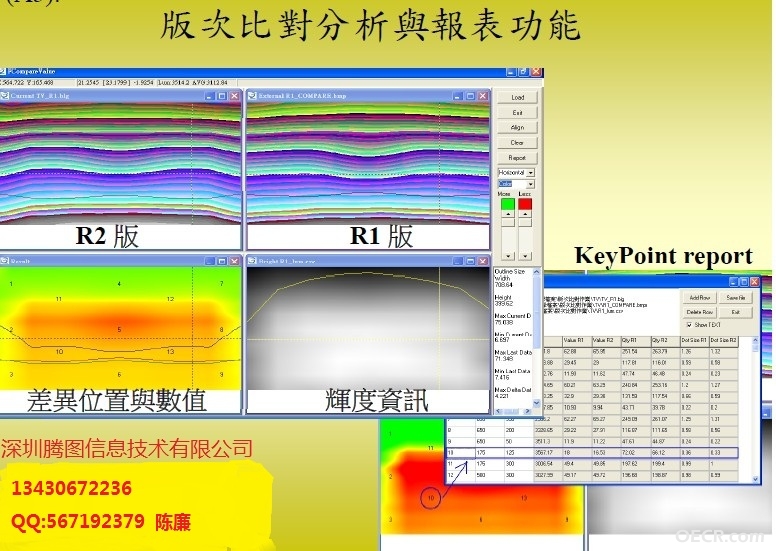Image resolution: width=776 pixels, height=551 pixels.
Task: Maximize the KeyPoint report window
Action: [744, 282]
